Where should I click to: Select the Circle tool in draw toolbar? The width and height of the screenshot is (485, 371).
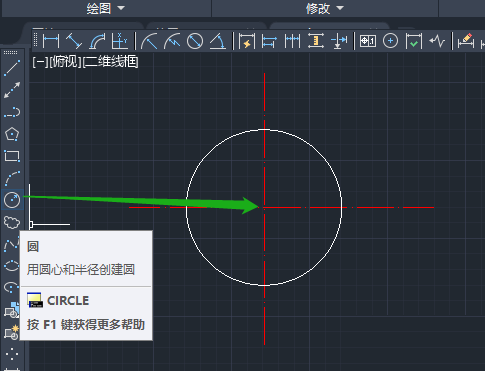pyautogui.click(x=12, y=200)
